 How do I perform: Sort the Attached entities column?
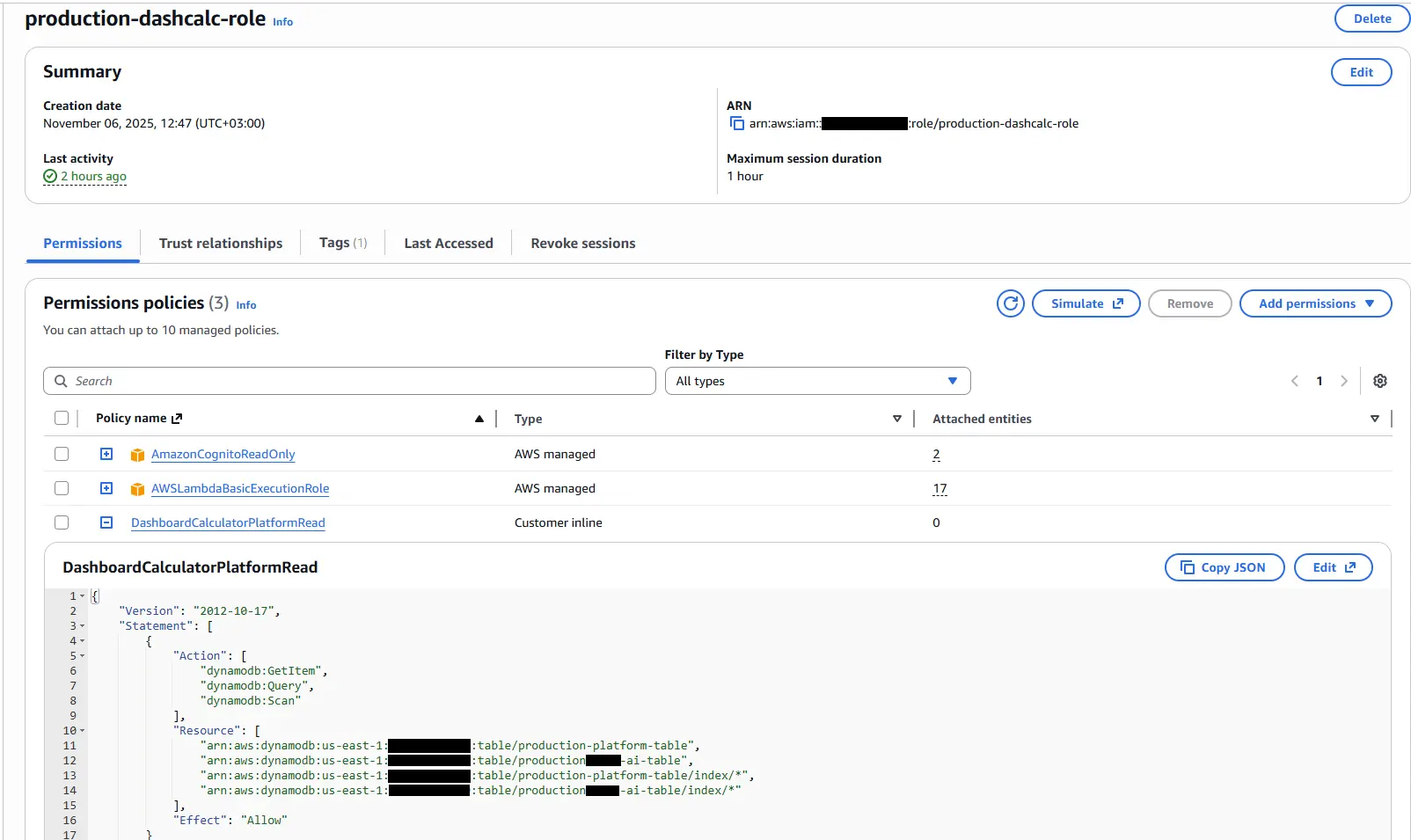pyautogui.click(x=1374, y=419)
